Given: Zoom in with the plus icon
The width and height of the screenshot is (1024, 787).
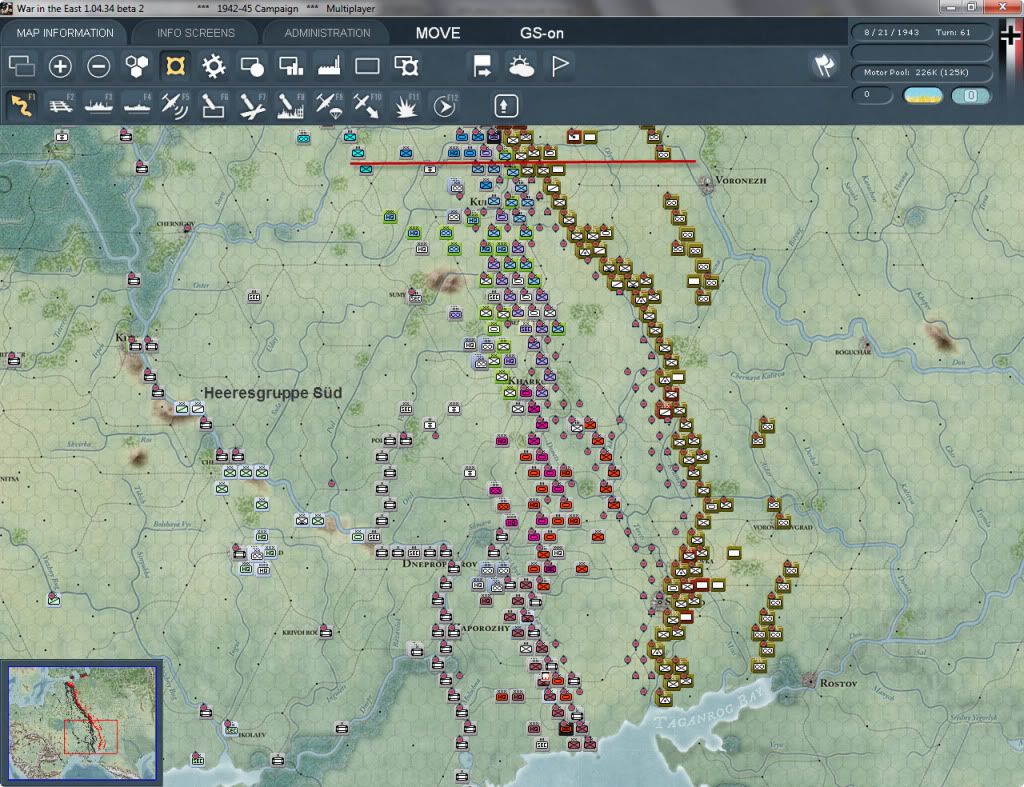Looking at the screenshot, I should [60, 66].
